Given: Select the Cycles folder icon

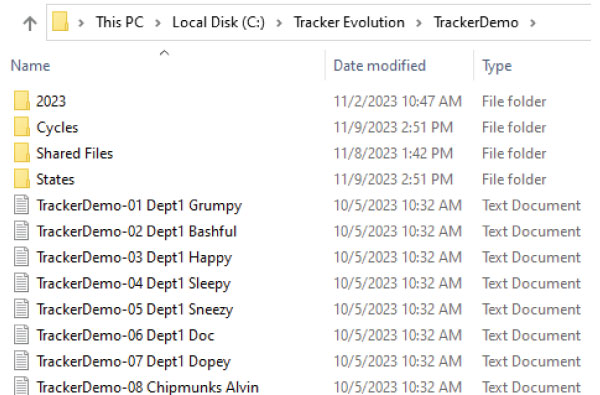Looking at the screenshot, I should click(x=21, y=127).
